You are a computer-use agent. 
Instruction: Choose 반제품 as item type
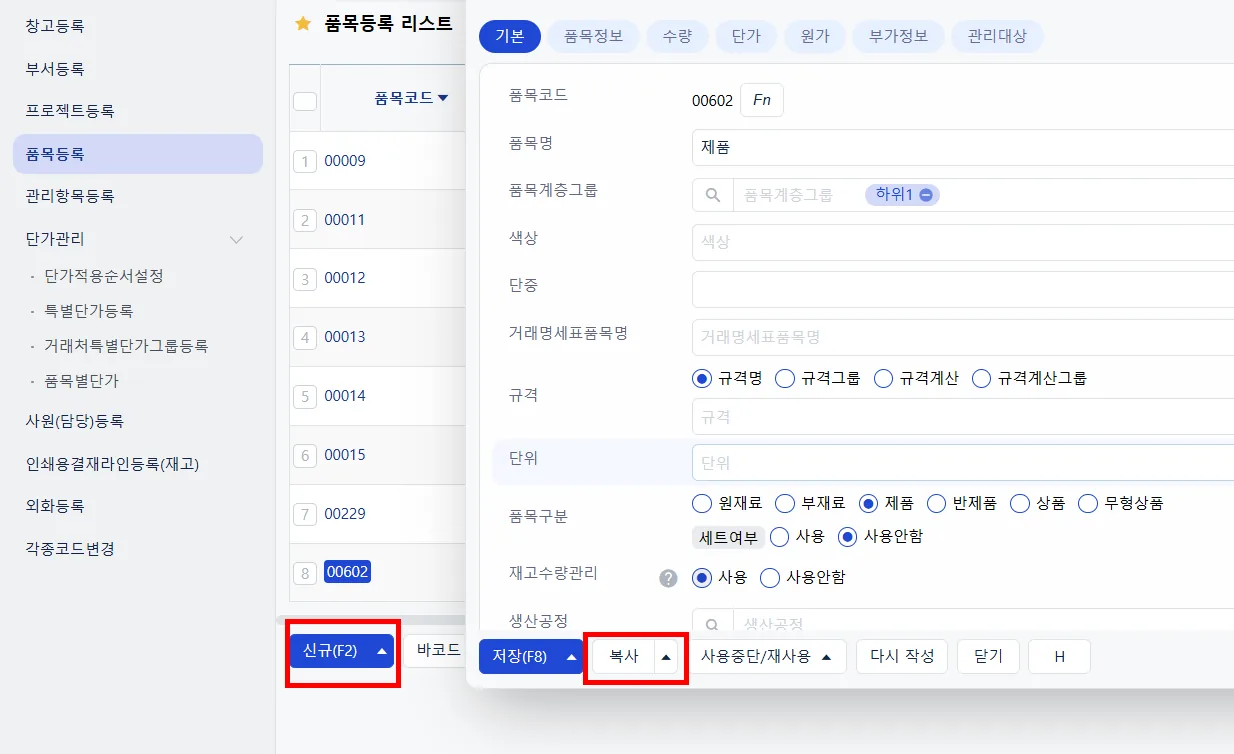[936, 503]
